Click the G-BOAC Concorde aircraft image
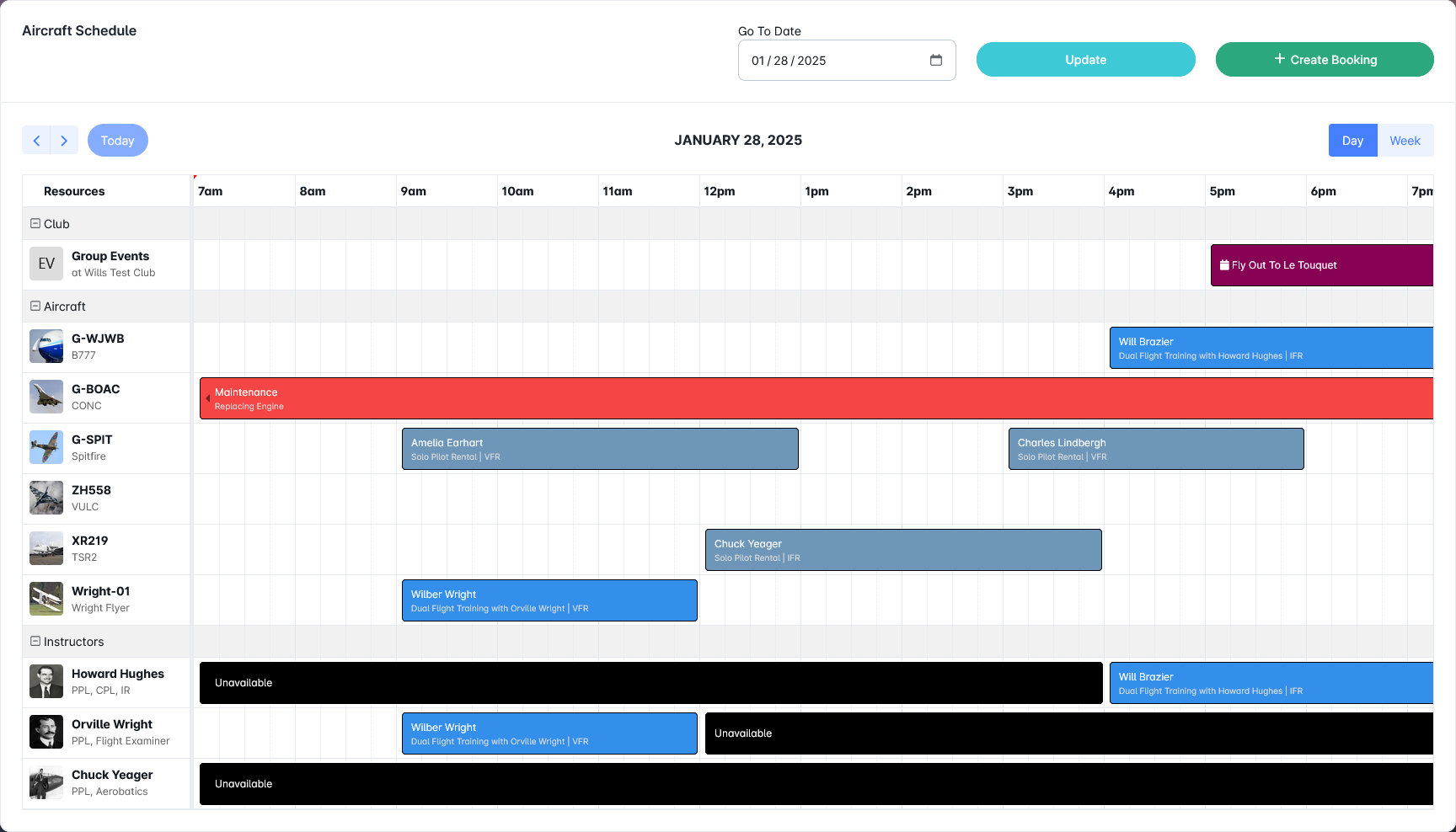 46,397
